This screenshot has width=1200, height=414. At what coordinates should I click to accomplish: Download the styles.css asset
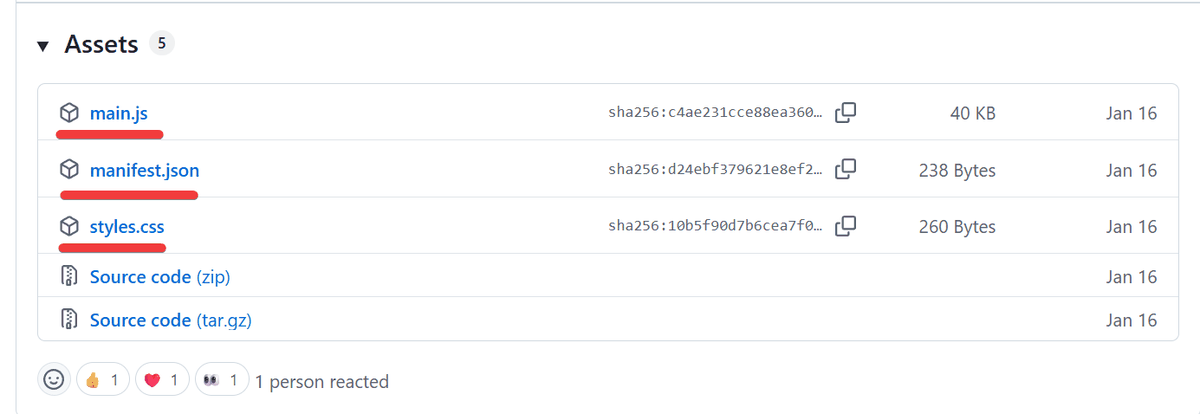pyautogui.click(x=127, y=226)
